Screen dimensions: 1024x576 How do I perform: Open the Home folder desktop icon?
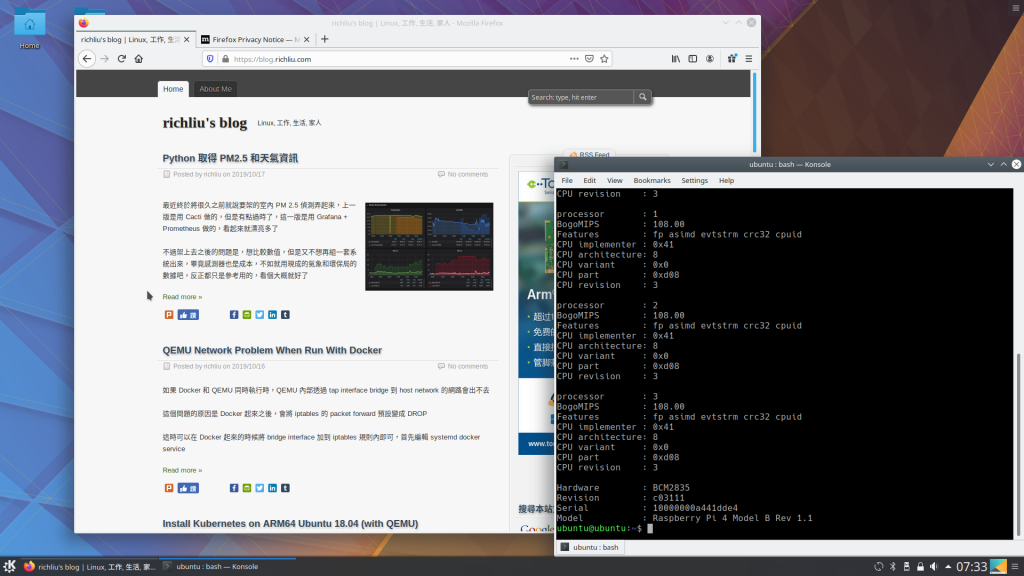tap(29, 29)
